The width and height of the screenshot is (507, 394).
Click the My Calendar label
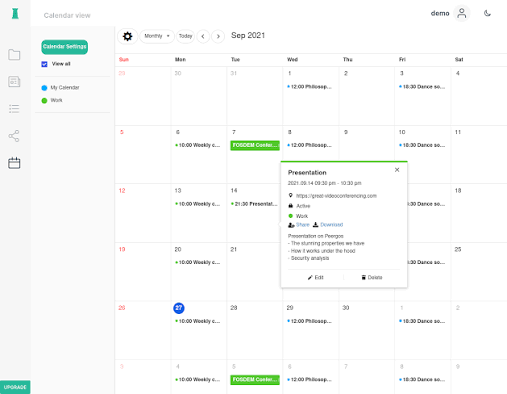point(65,88)
